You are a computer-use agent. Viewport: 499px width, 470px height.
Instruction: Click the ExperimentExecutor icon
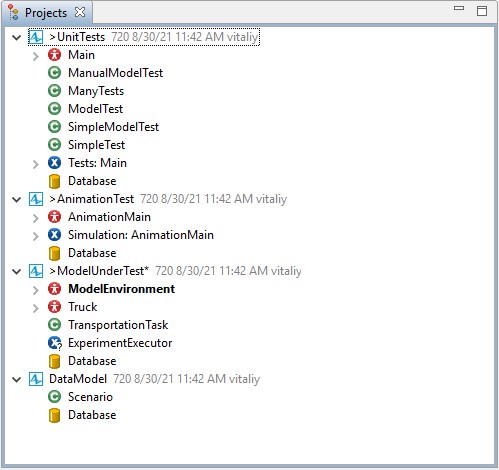click(54, 343)
